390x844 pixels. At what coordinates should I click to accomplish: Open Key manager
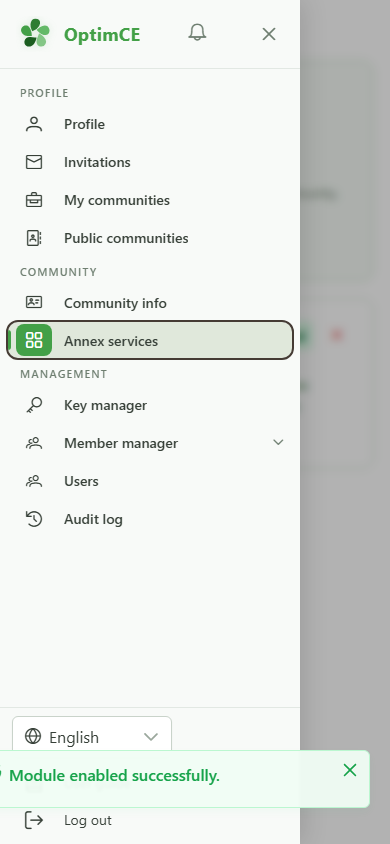(150, 405)
